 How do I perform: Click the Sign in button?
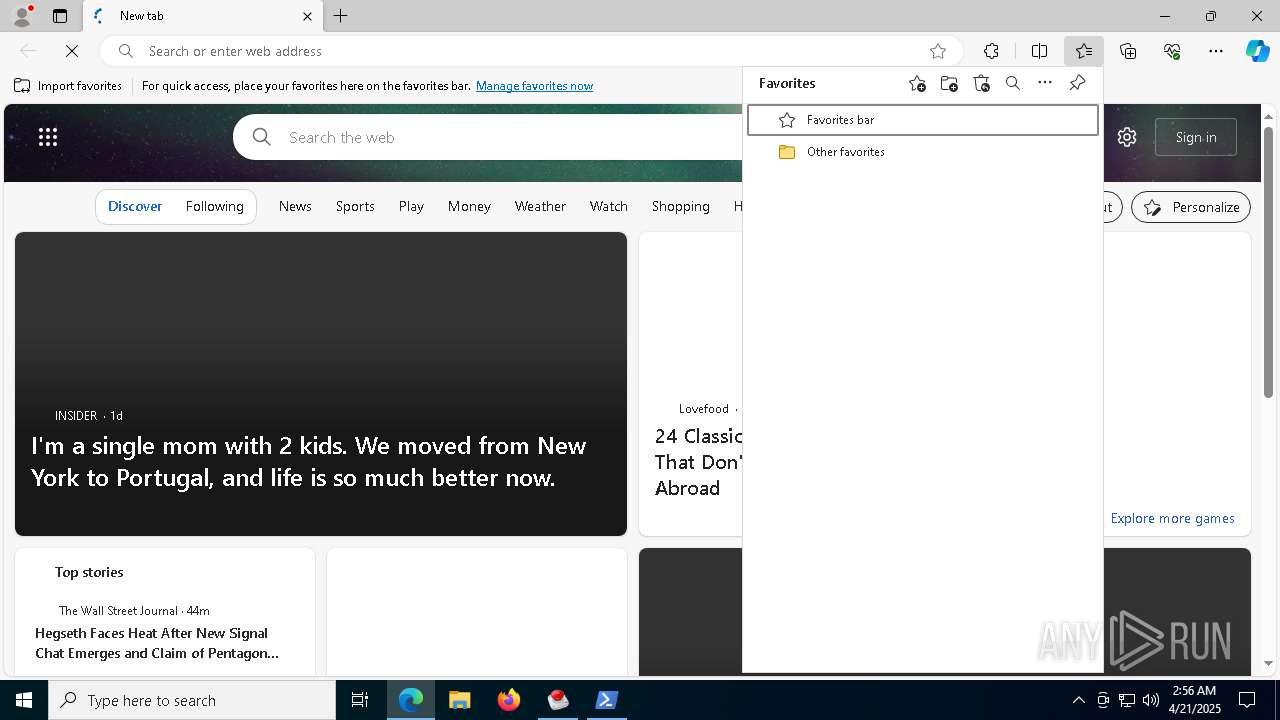[x=1196, y=137]
